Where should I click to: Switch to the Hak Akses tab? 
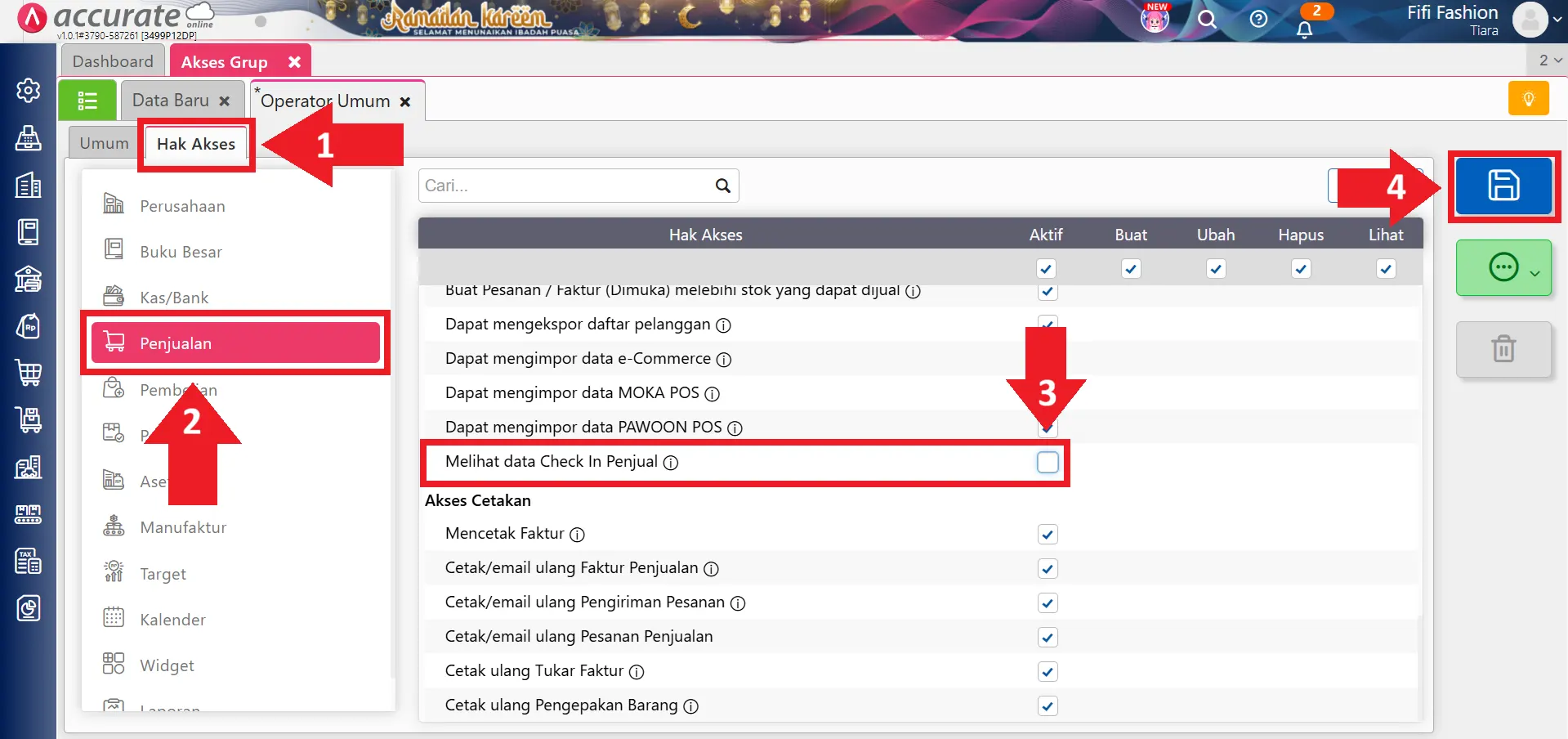(x=196, y=144)
